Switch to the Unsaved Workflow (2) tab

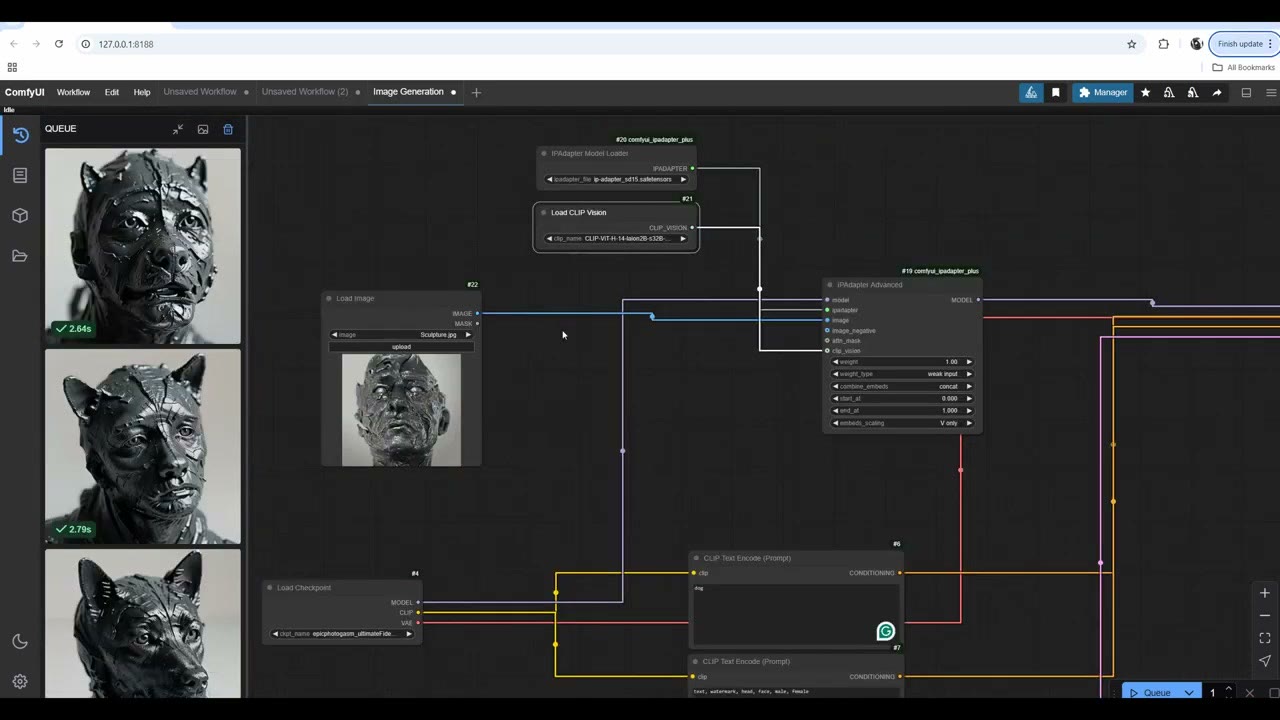[305, 92]
